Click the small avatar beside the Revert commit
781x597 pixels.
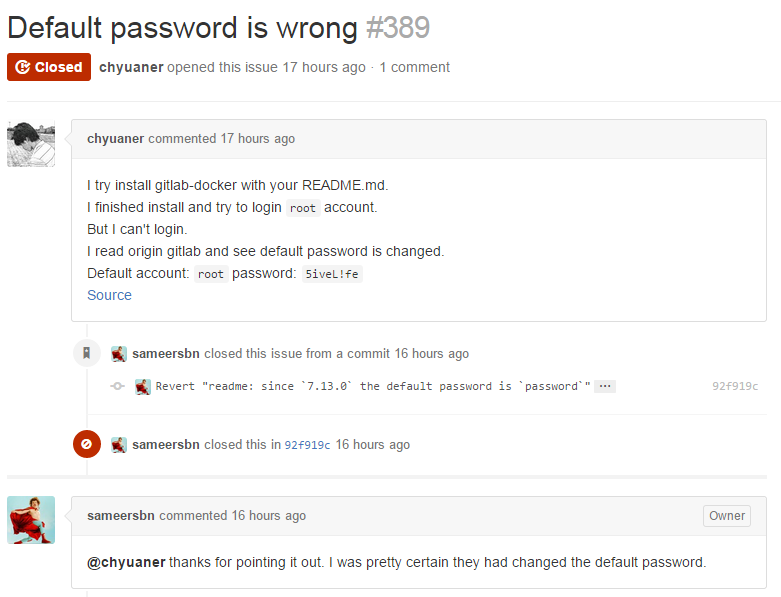tap(143, 386)
